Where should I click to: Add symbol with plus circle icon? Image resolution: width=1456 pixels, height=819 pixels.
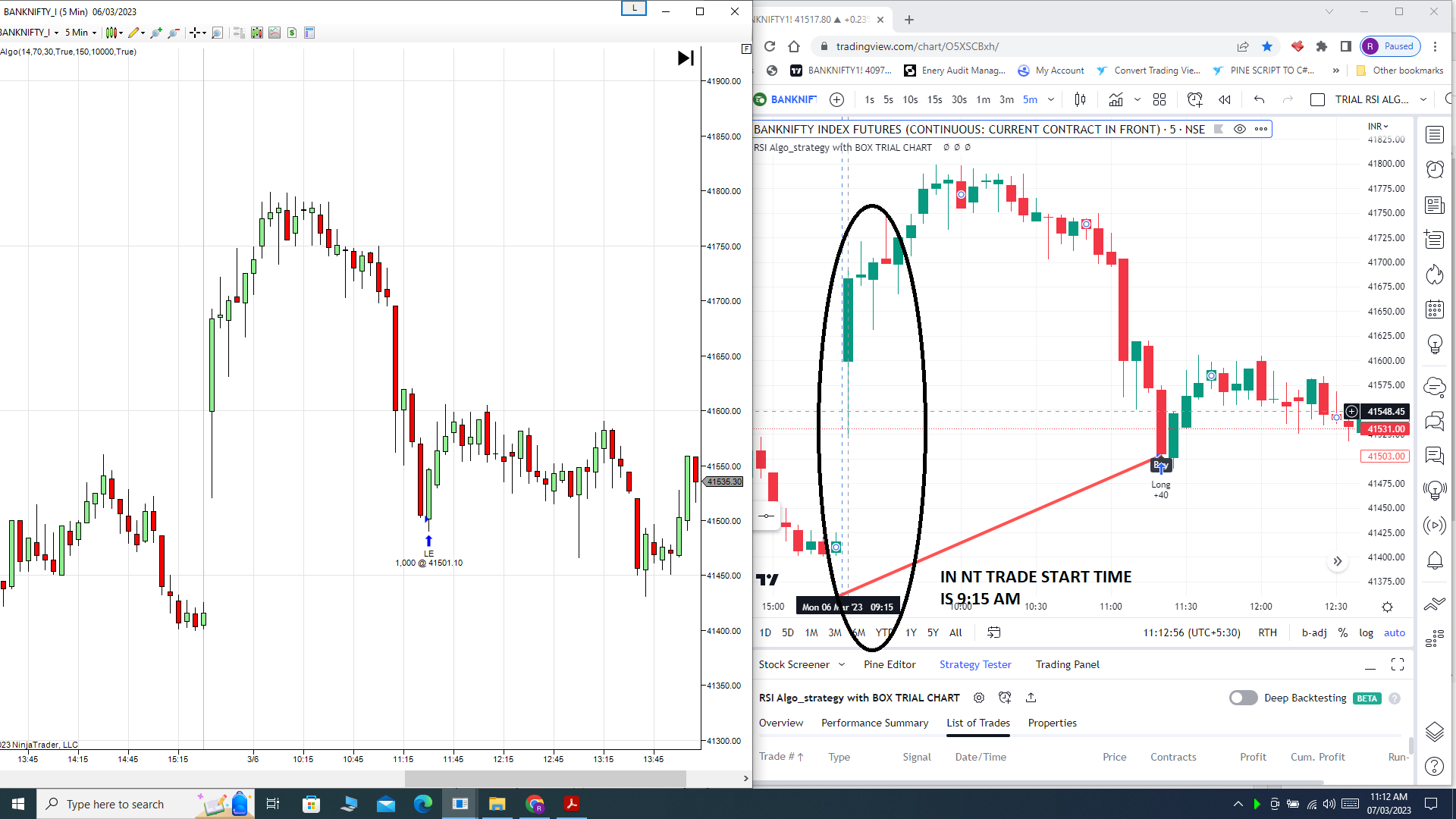click(x=836, y=99)
